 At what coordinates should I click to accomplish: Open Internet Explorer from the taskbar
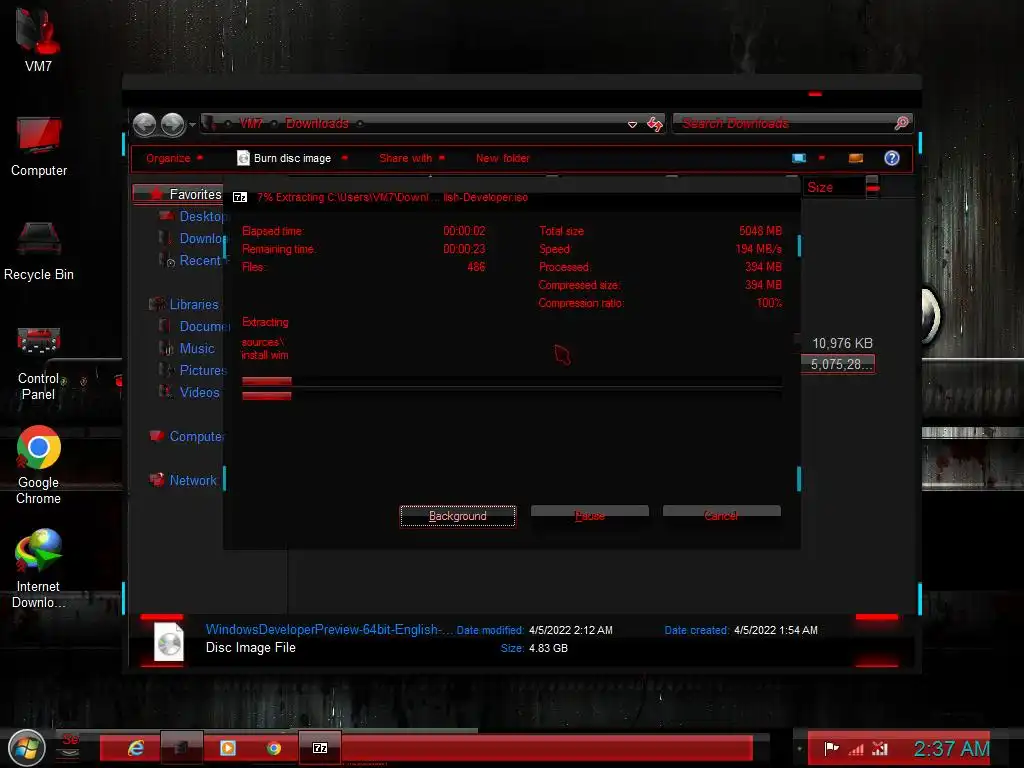coord(135,748)
